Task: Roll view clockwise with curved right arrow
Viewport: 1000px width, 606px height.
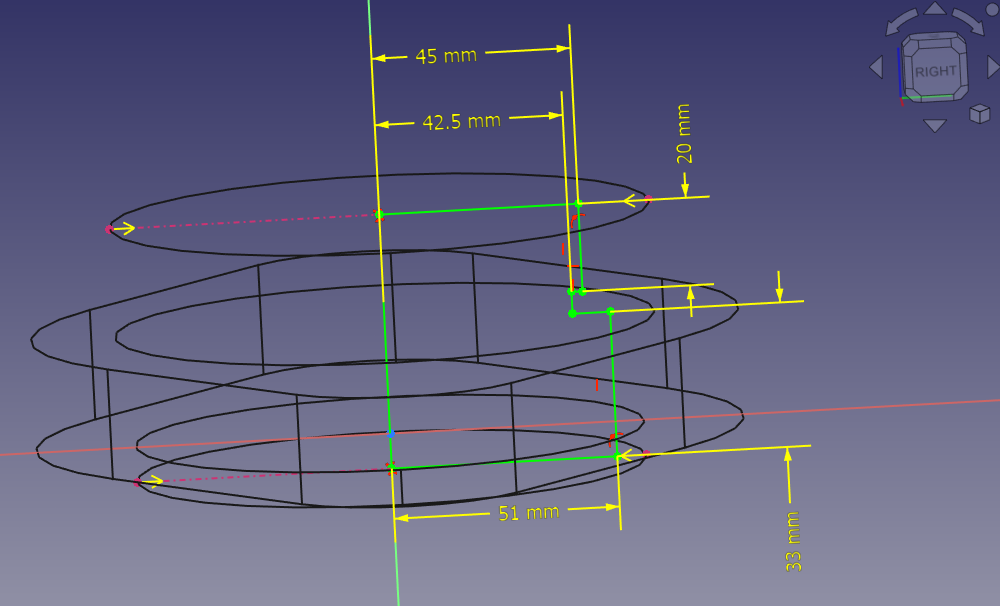Action: pos(969,22)
